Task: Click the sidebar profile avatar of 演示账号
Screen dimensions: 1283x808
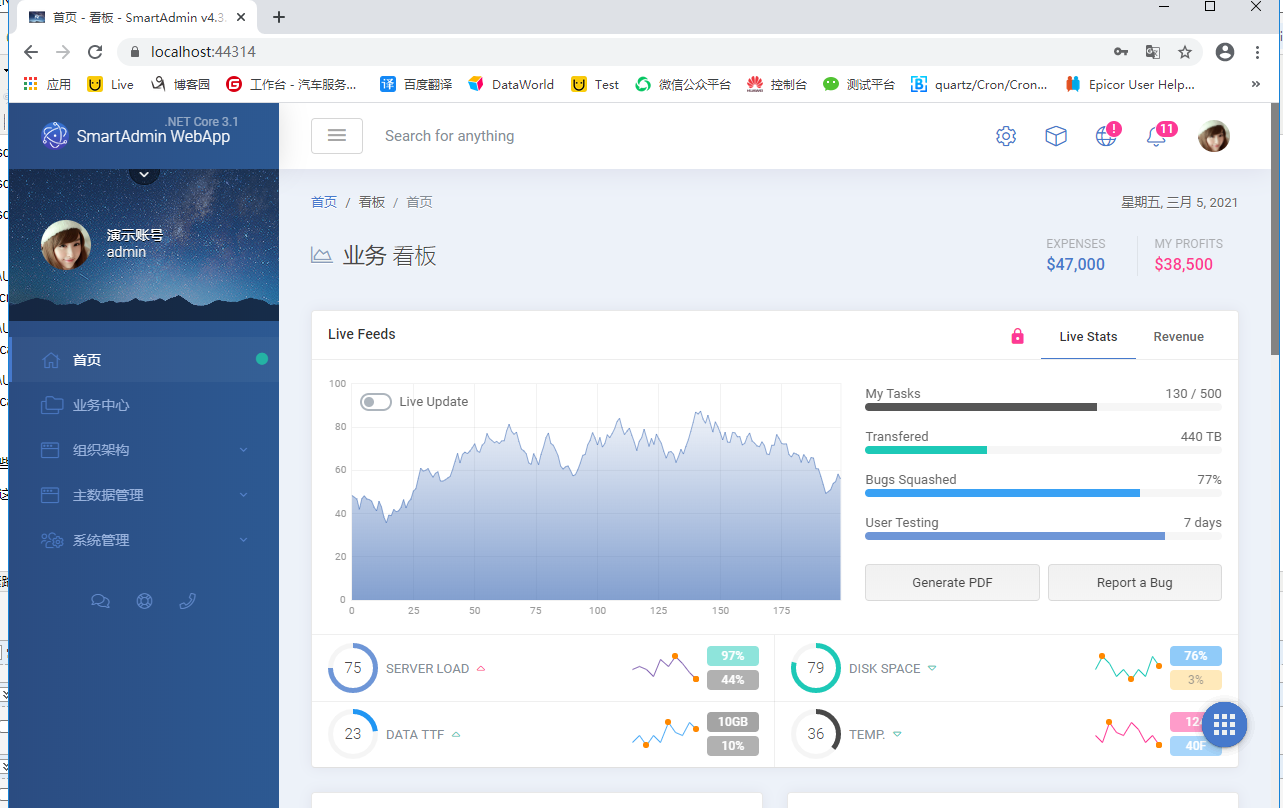Action: 66,245
